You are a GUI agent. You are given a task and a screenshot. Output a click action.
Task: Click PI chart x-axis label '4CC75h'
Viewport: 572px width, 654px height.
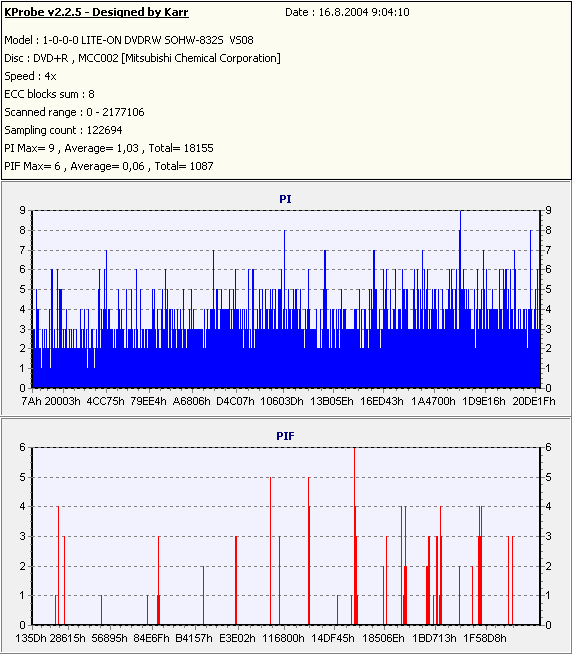106,401
